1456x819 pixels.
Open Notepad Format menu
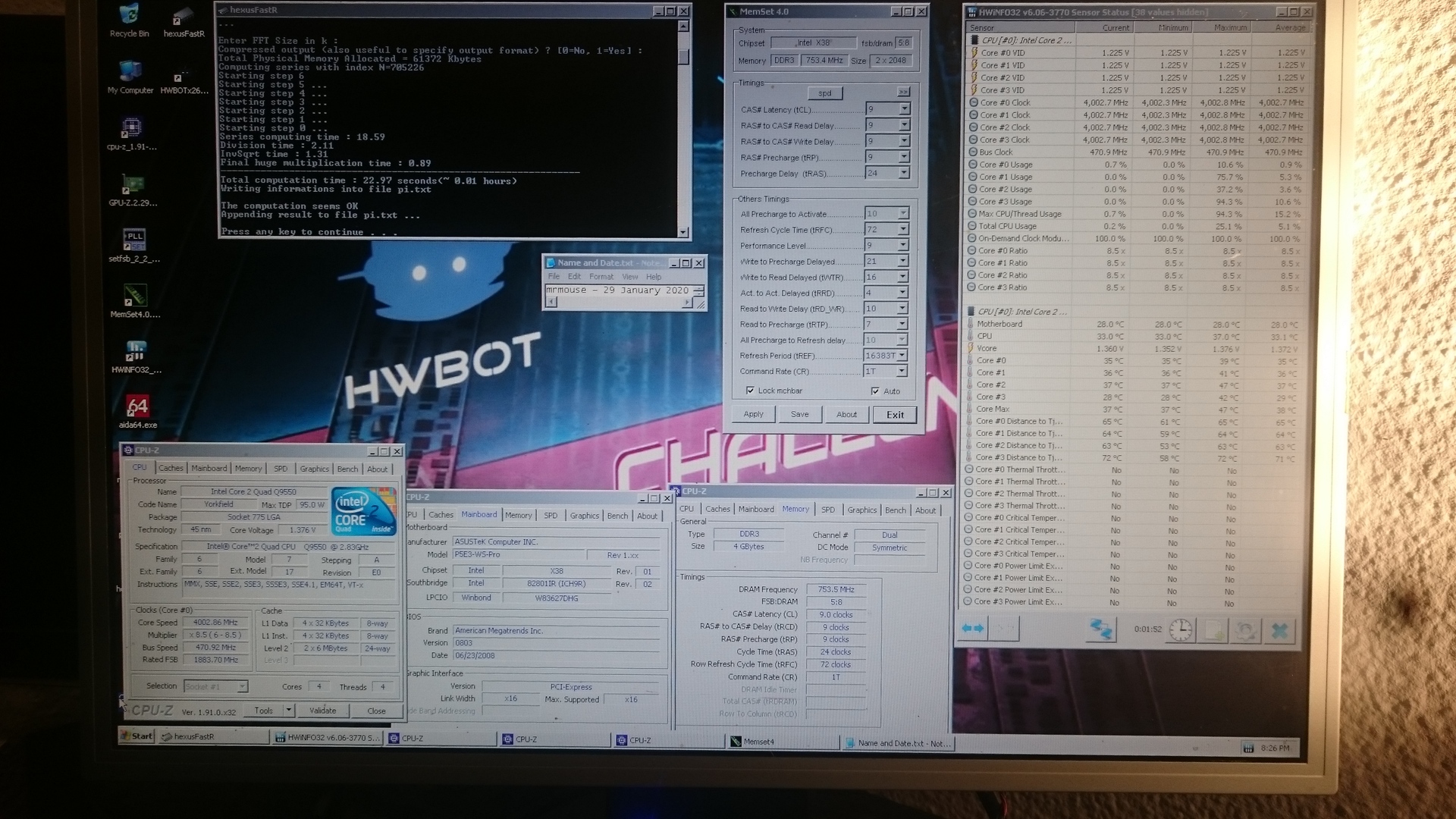[601, 277]
